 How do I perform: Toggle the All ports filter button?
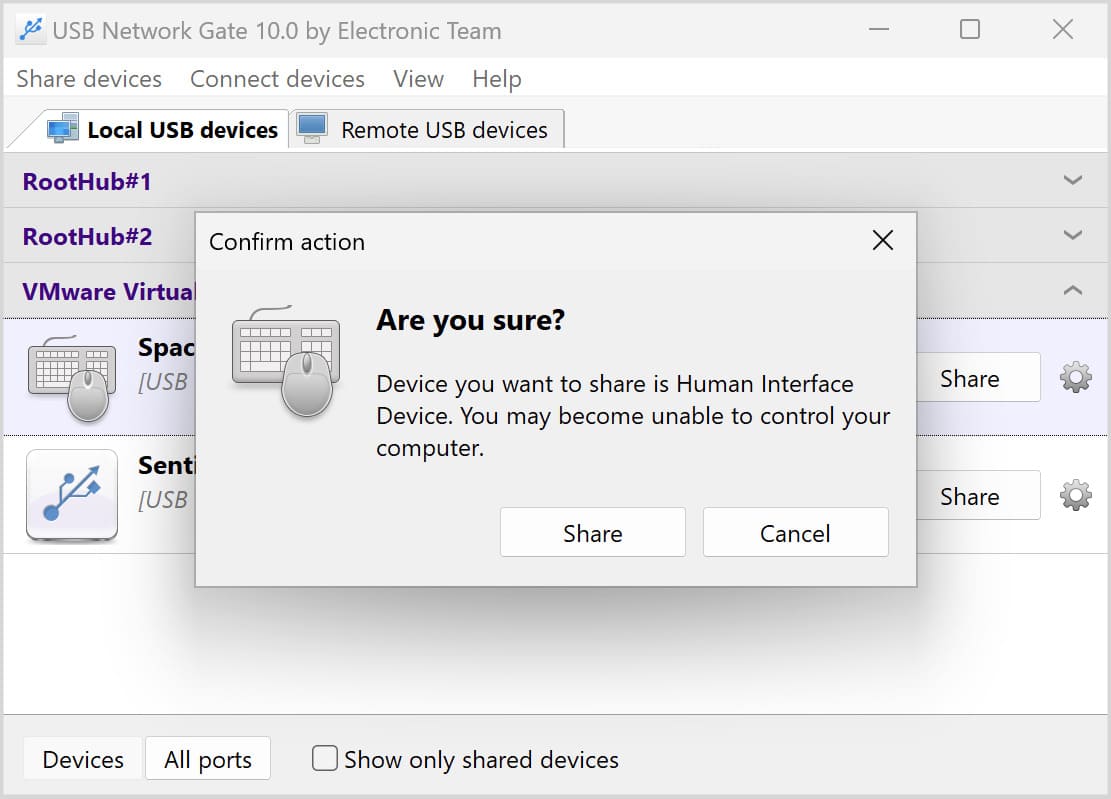click(207, 758)
